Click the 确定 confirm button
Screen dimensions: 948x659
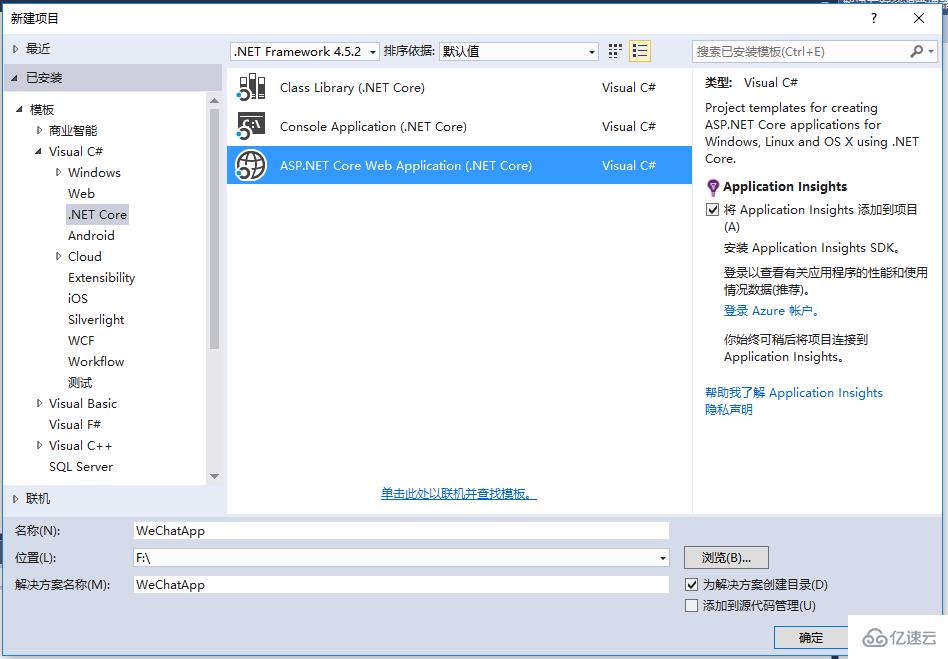pos(811,638)
